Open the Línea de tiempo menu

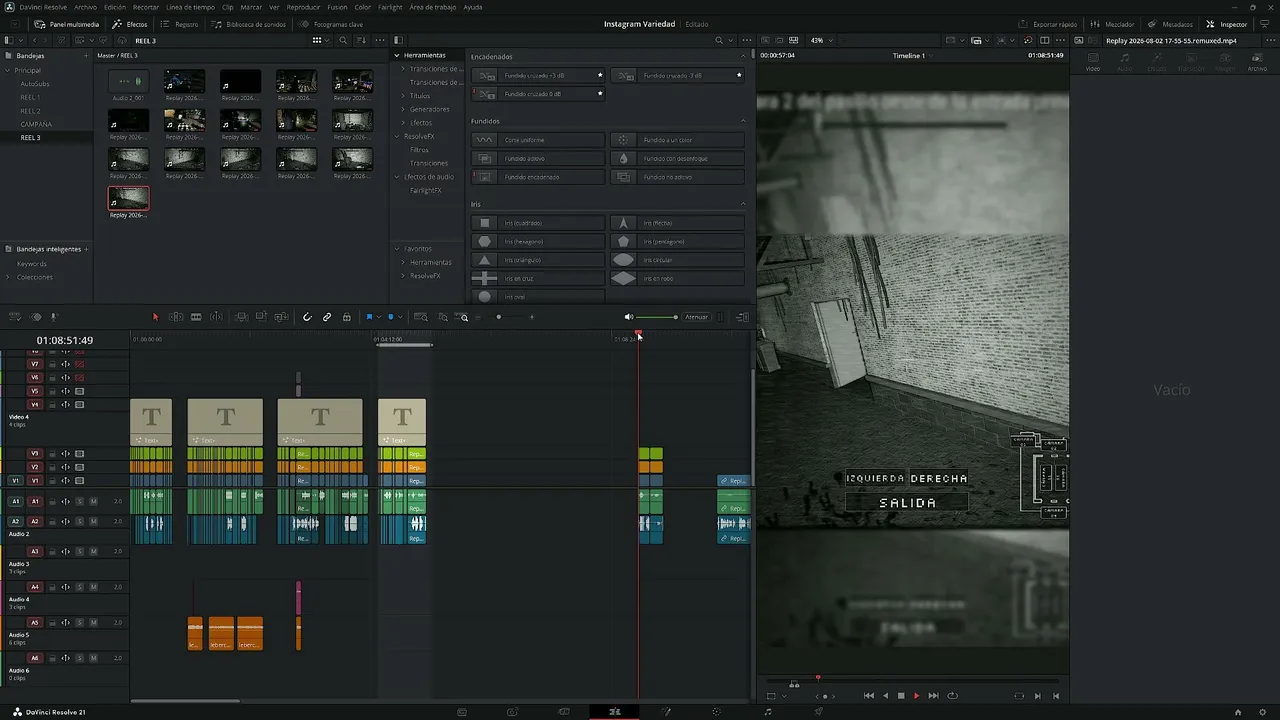pos(191,7)
